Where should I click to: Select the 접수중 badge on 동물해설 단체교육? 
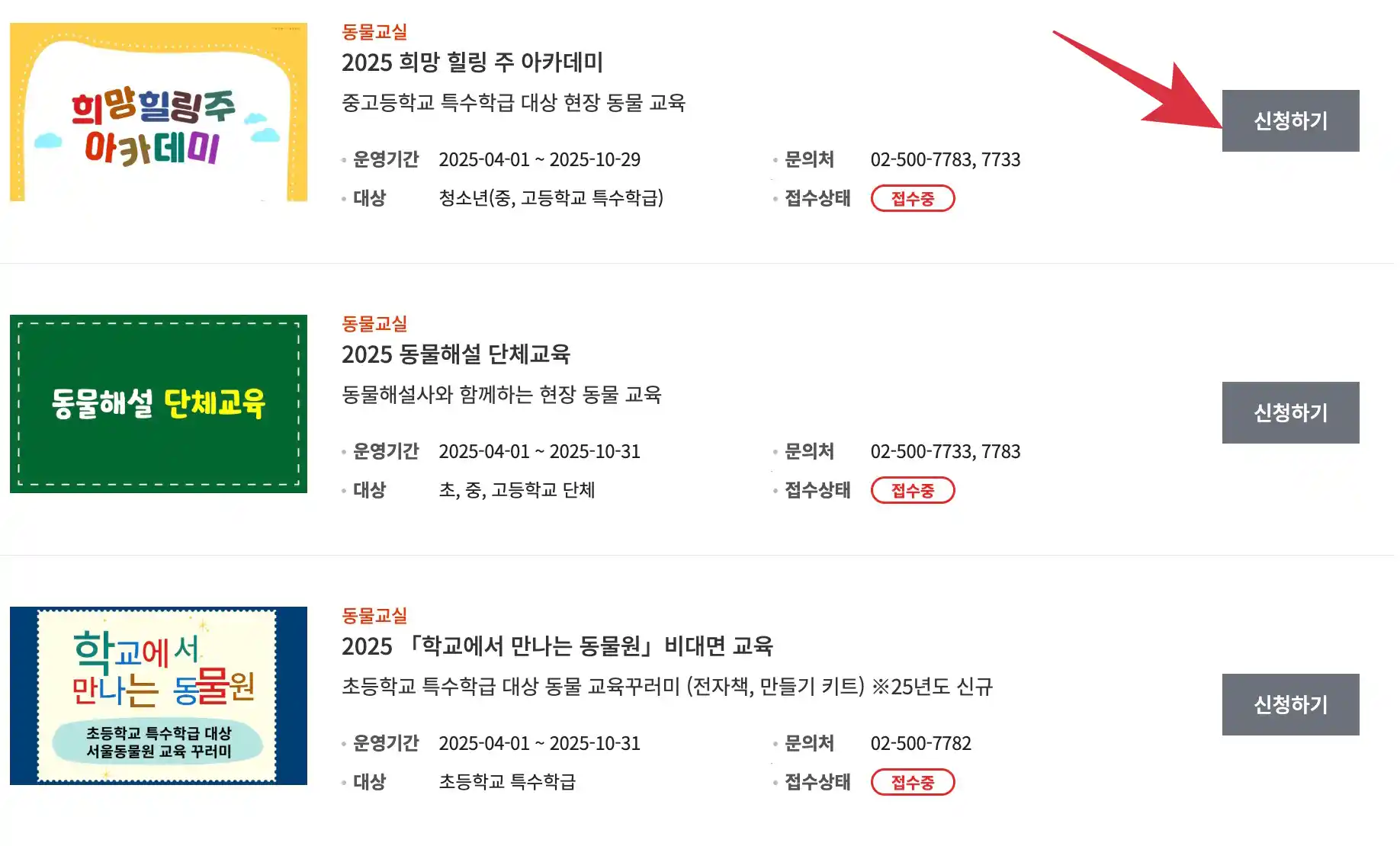[x=913, y=490]
